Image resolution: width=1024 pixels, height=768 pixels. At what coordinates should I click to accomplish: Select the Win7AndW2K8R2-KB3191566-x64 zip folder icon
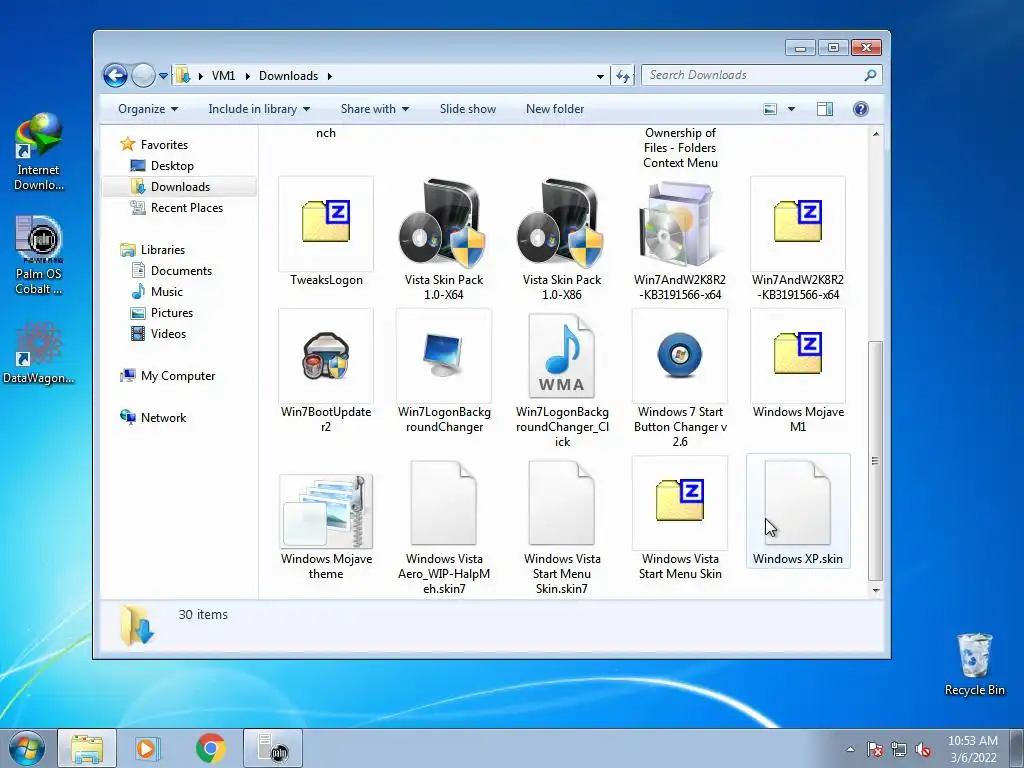click(x=797, y=223)
